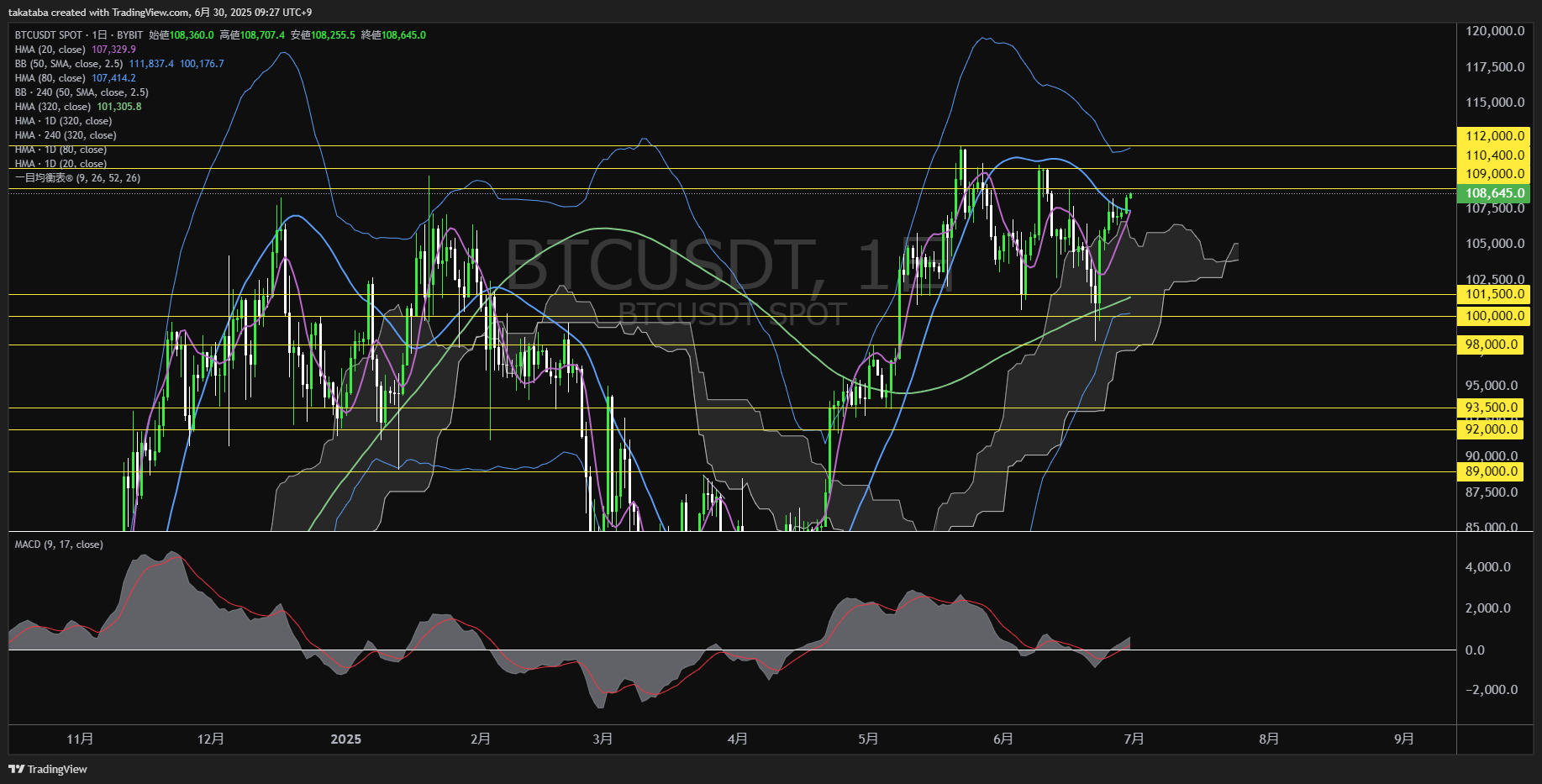Screen dimensions: 1542x784
Task: Click the 9月 time axis label
Action: point(1404,739)
